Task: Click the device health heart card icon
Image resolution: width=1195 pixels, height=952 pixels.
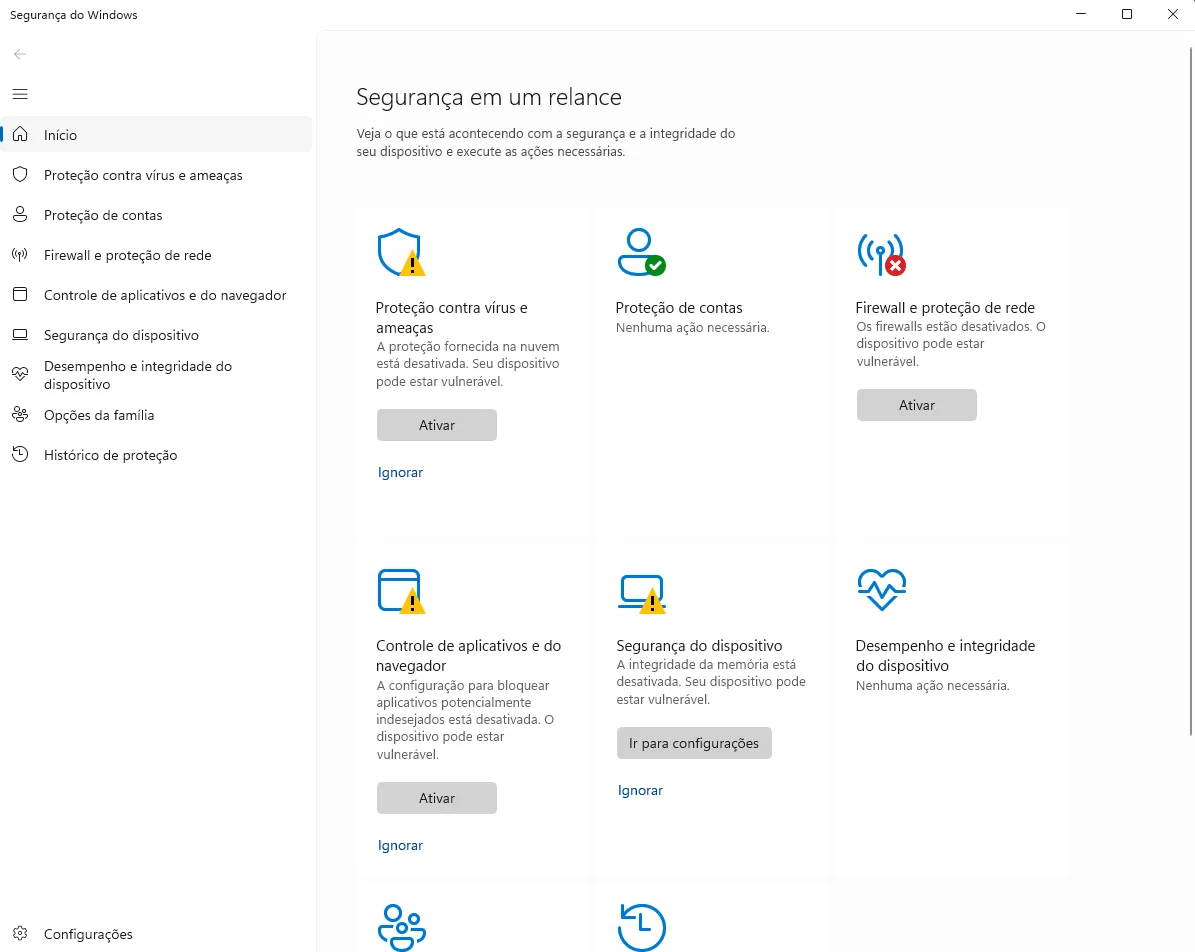Action: 882,589
